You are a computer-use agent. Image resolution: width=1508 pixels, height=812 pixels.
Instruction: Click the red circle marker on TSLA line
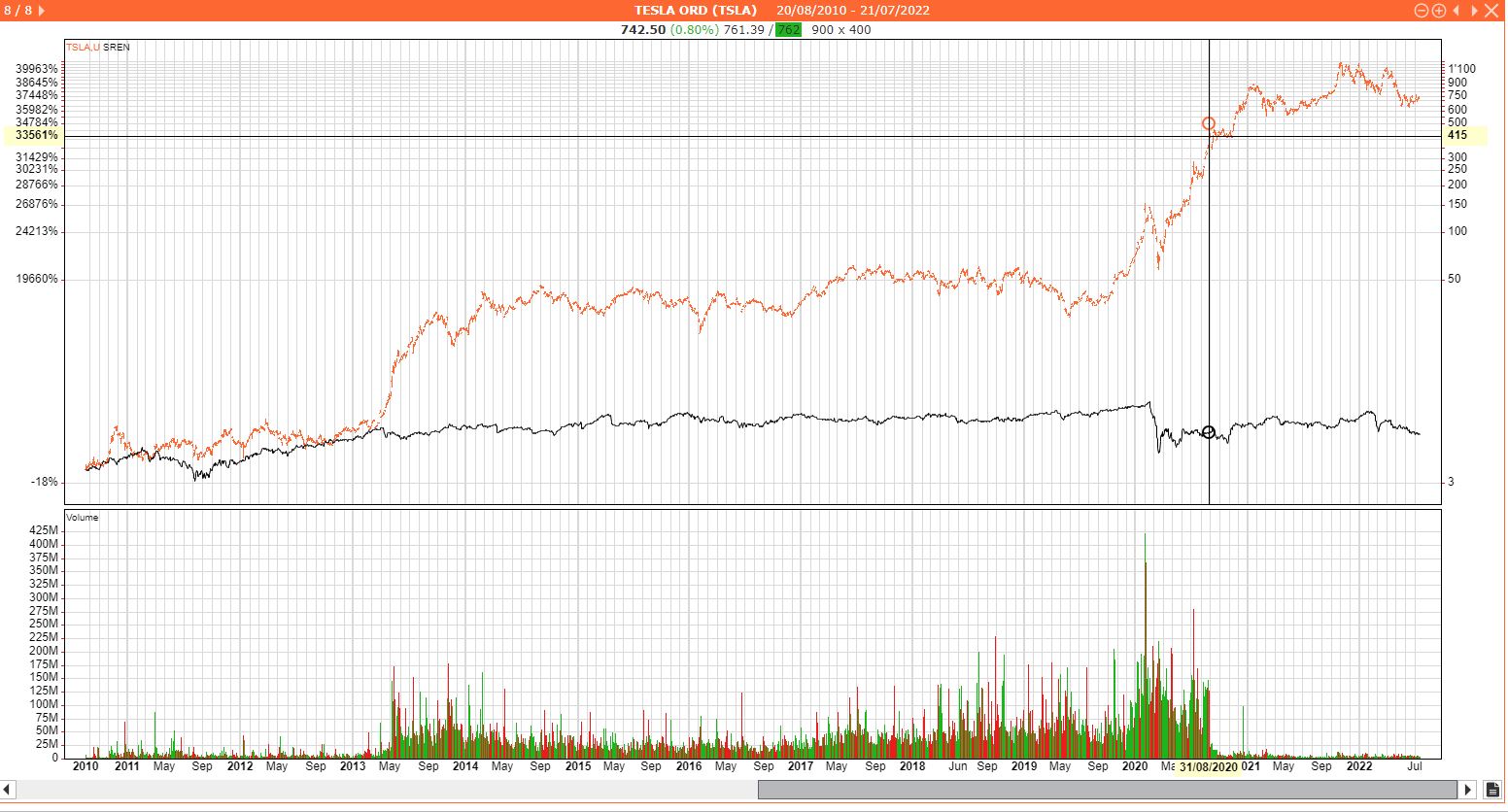(x=1209, y=123)
